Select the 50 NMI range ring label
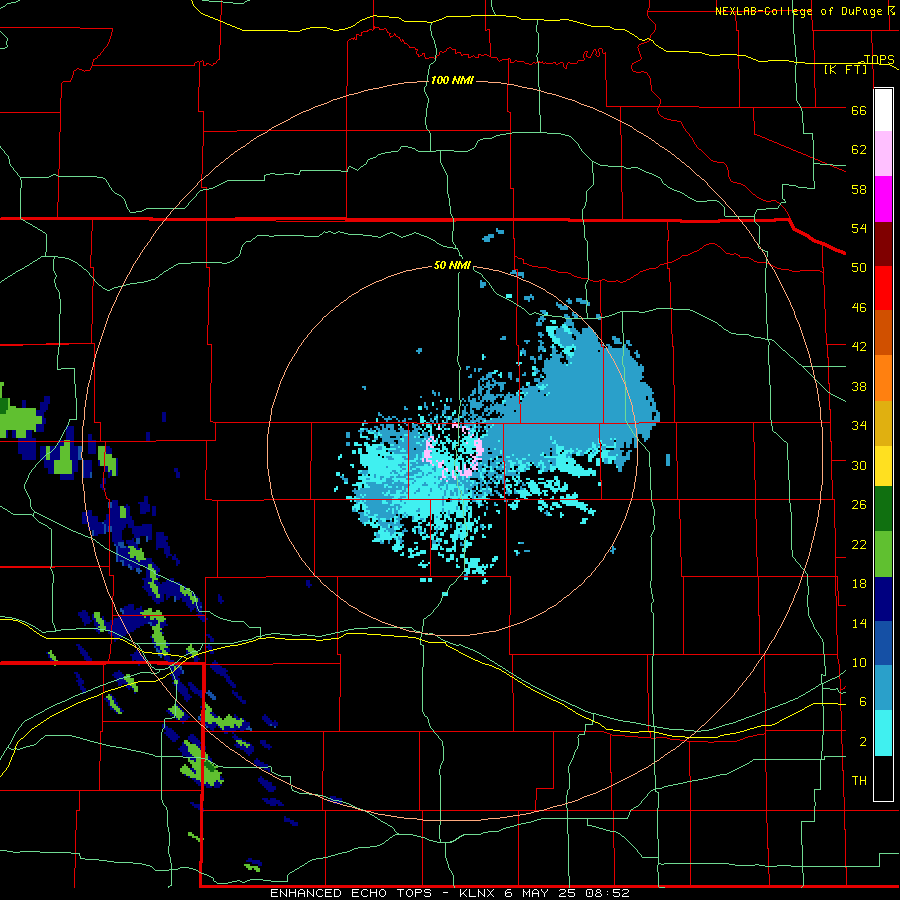This screenshot has width=900, height=900. click(x=452, y=265)
